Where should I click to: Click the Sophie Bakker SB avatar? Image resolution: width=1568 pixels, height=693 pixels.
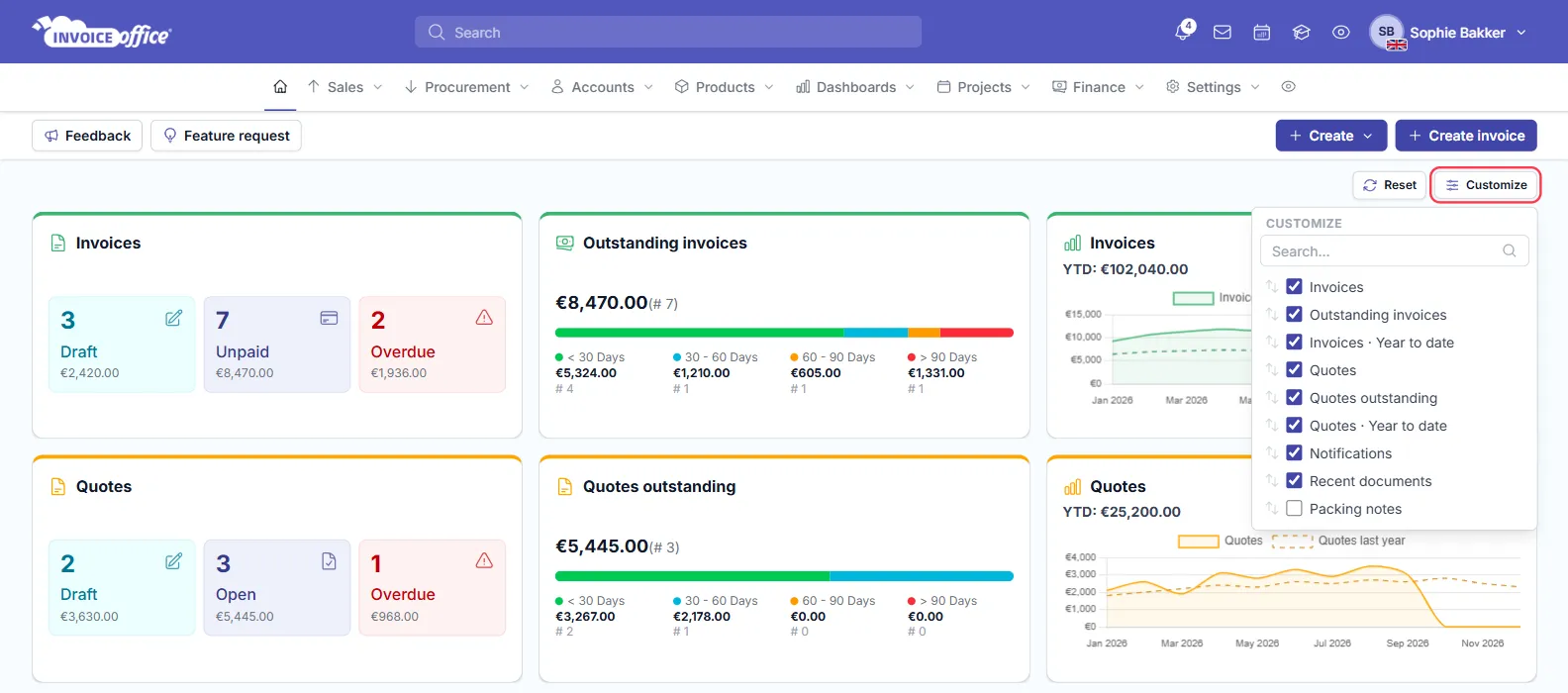1387,33
